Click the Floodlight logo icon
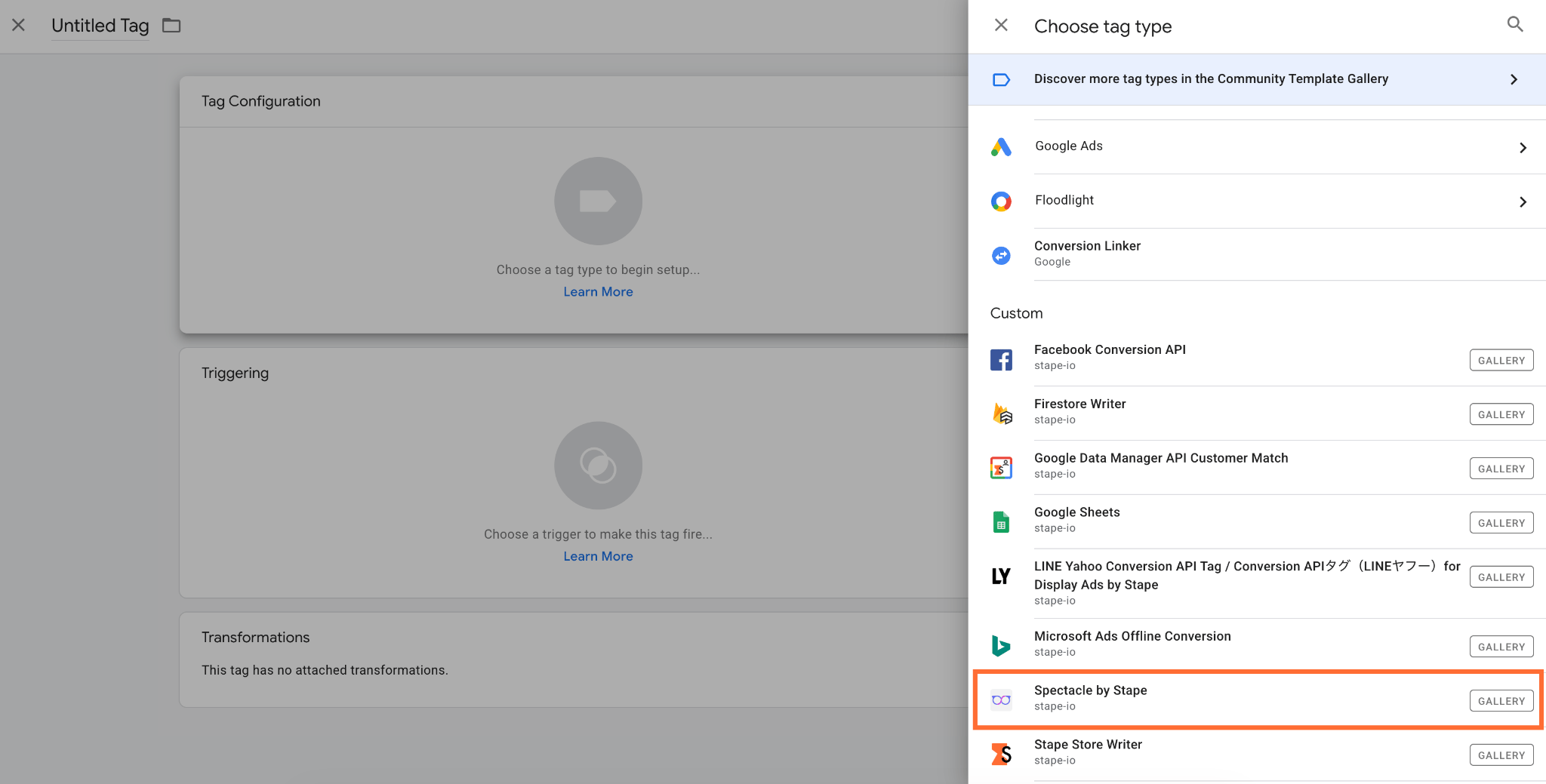The height and width of the screenshot is (784, 1546). (1001, 201)
